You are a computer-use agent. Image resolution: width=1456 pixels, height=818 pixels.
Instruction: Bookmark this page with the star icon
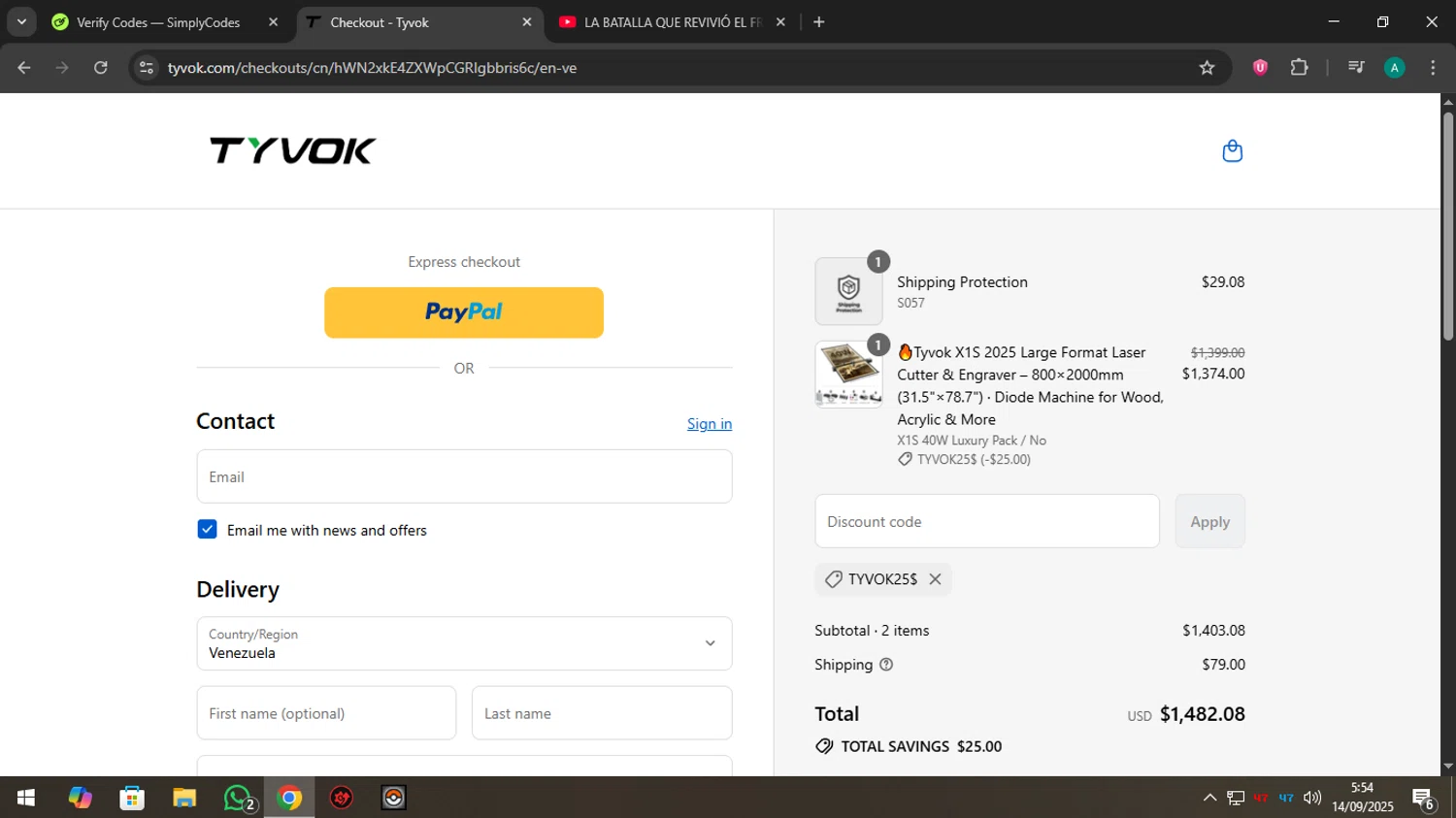coord(1207,68)
